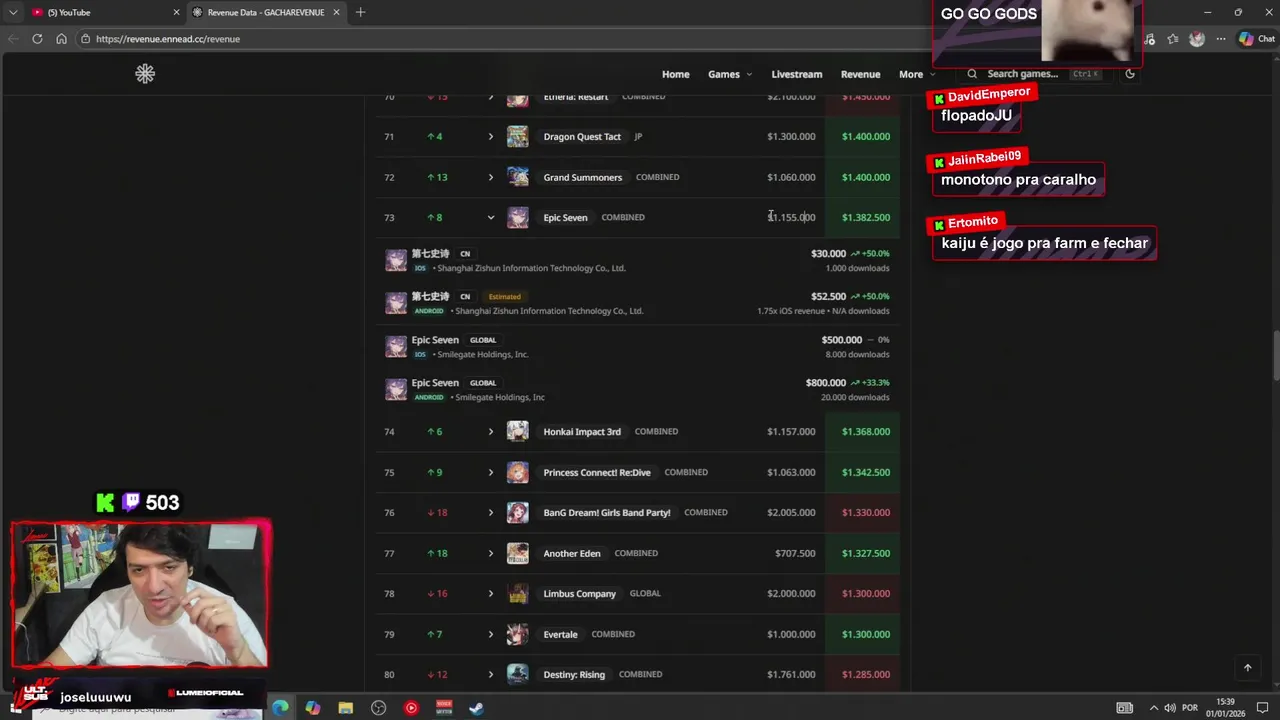The height and width of the screenshot is (720, 1280).
Task: Click the browser home icon
Action: point(61,39)
